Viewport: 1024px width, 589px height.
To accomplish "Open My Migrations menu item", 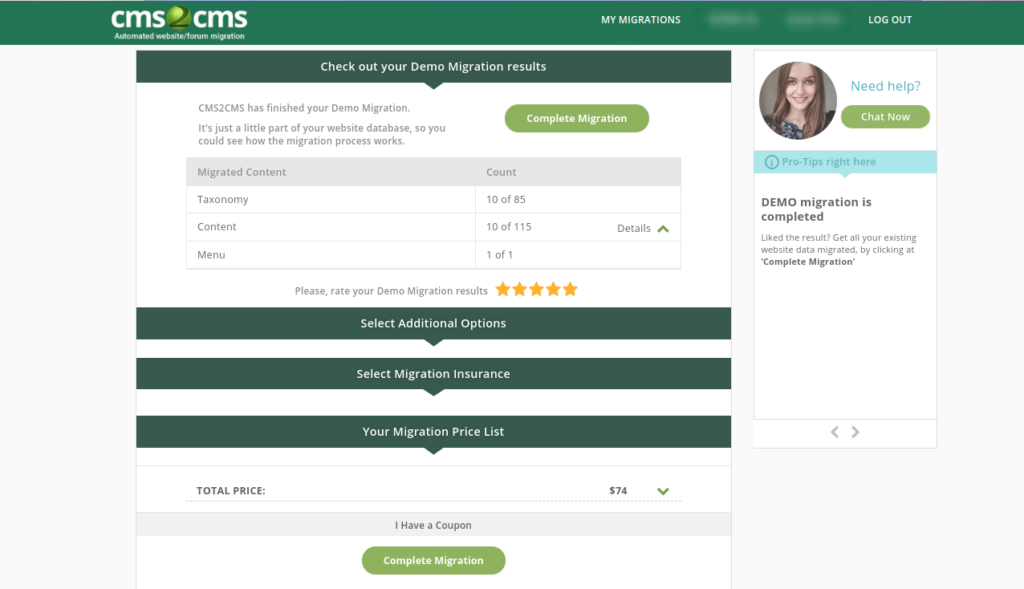I will 641,20.
